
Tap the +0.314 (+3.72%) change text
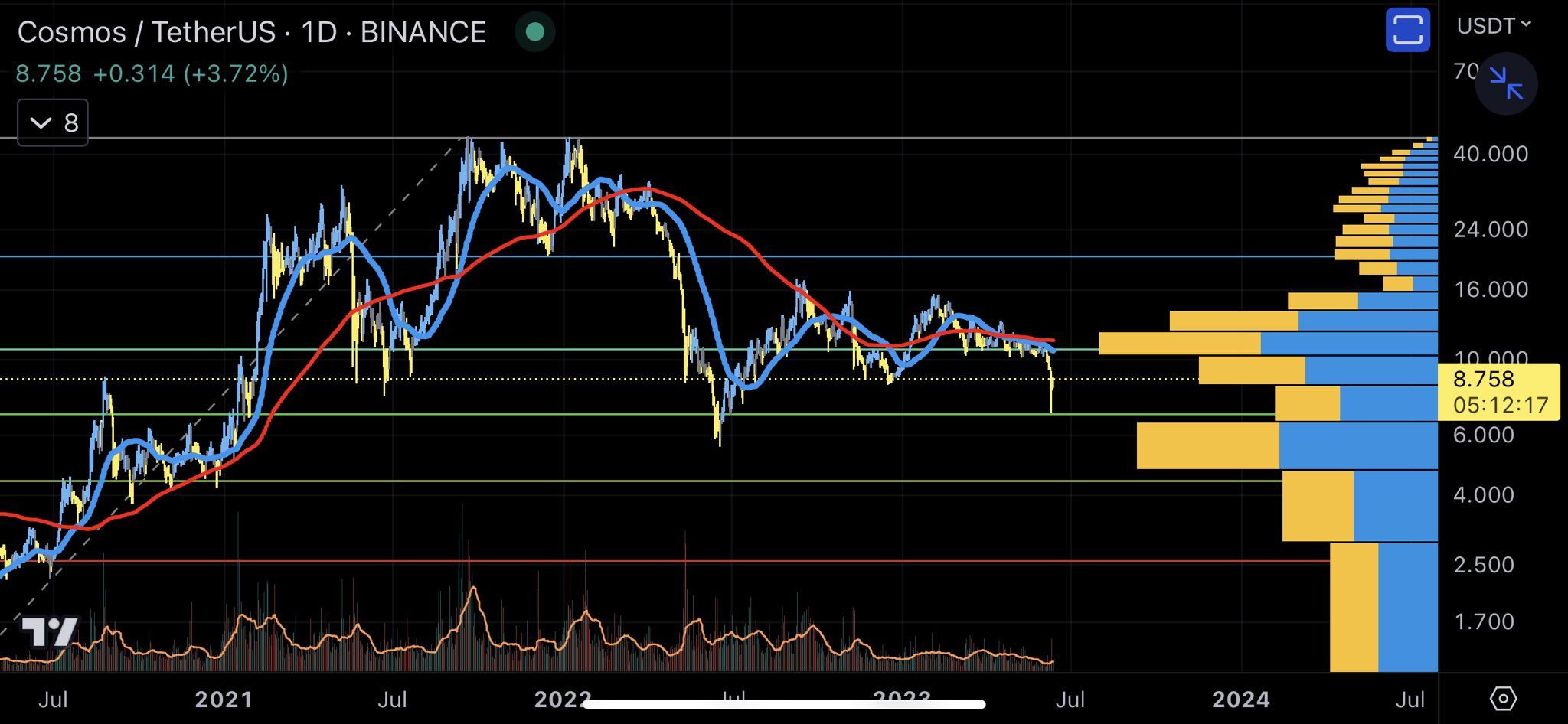coord(191,73)
